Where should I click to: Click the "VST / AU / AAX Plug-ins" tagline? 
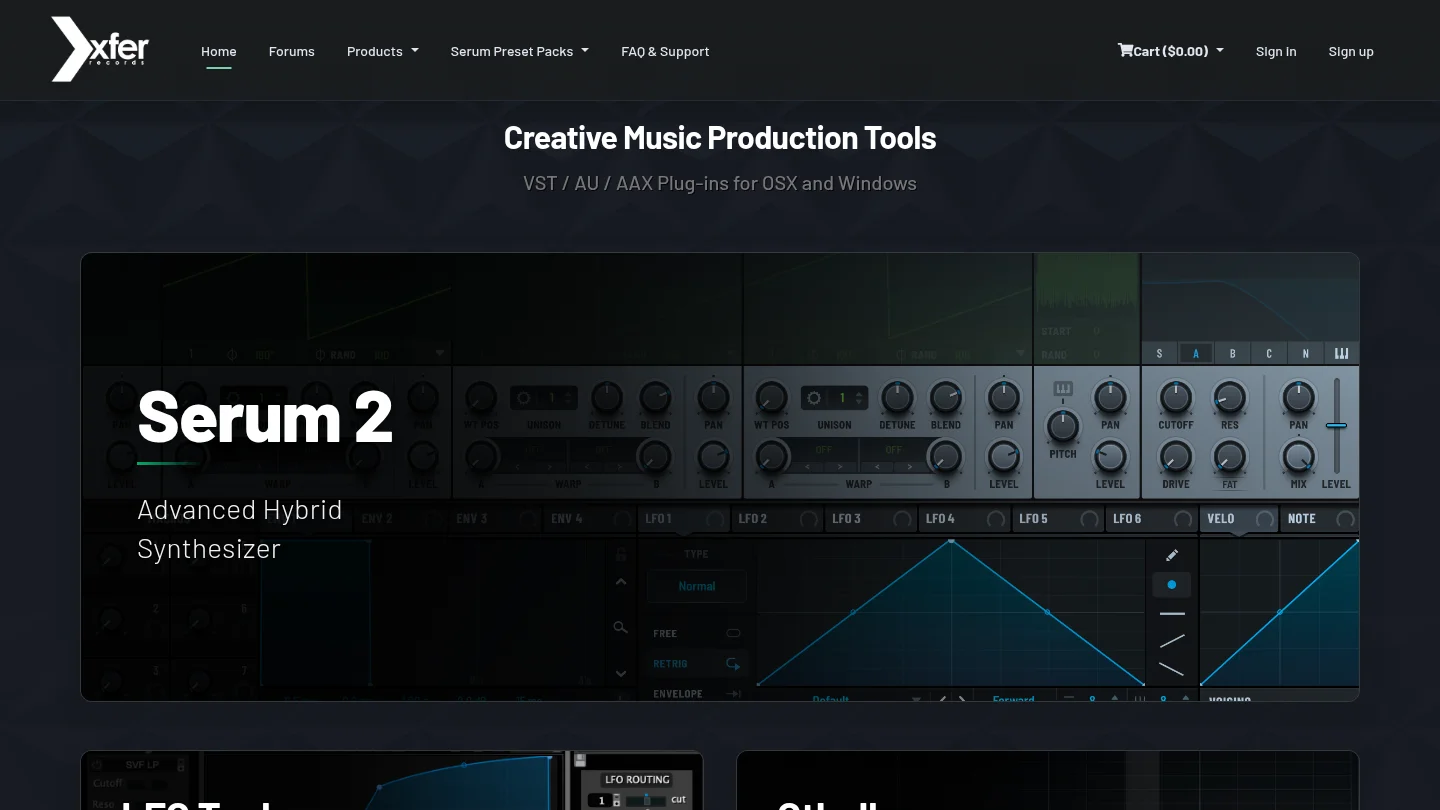pyautogui.click(x=720, y=183)
